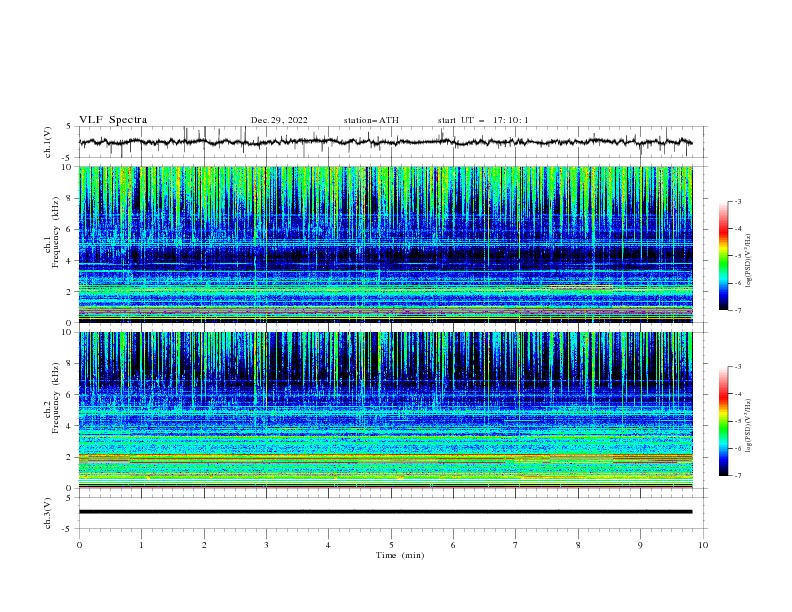Click the "4" minute tick on time axis
The width and height of the screenshot is (792, 612).
click(328, 545)
